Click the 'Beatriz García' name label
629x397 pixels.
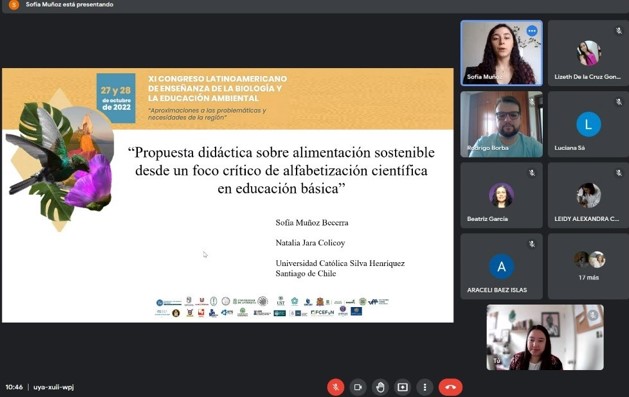coord(487,219)
